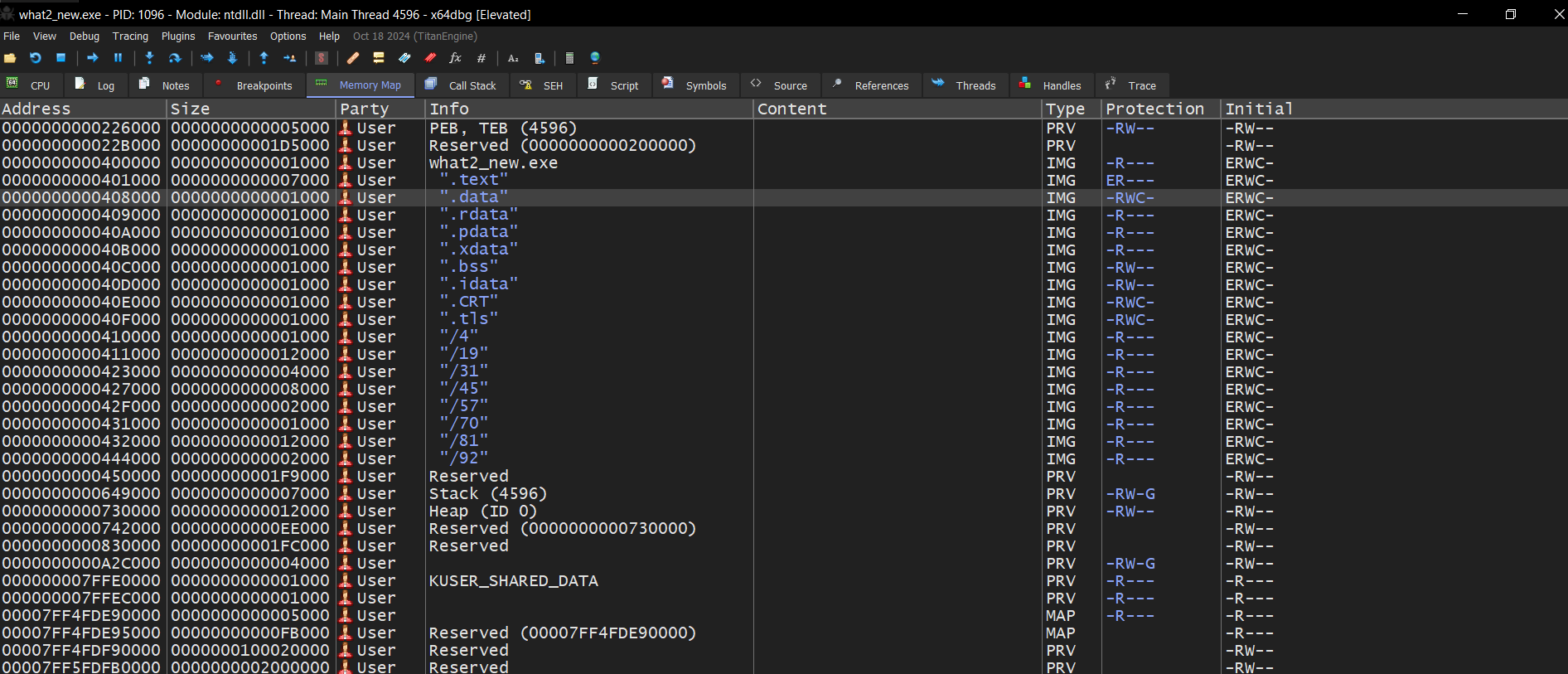Switch to the Threads tab

coord(965,85)
